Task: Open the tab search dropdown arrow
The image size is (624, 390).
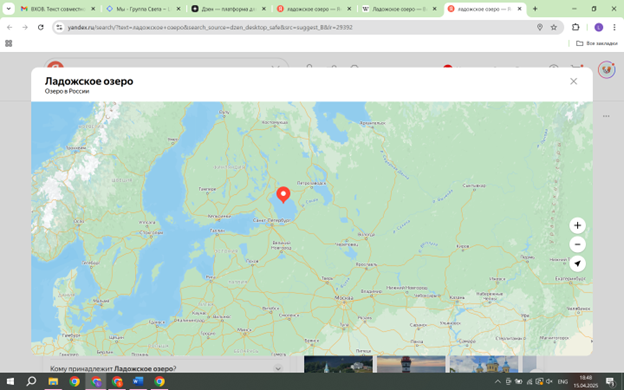Action: coord(8,9)
